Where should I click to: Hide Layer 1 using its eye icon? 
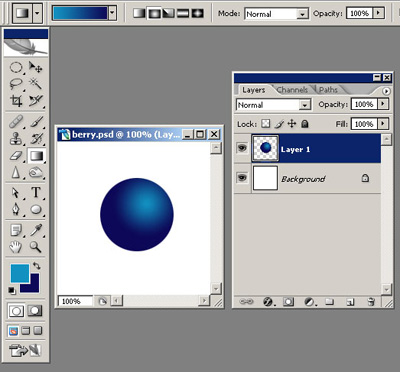242,148
